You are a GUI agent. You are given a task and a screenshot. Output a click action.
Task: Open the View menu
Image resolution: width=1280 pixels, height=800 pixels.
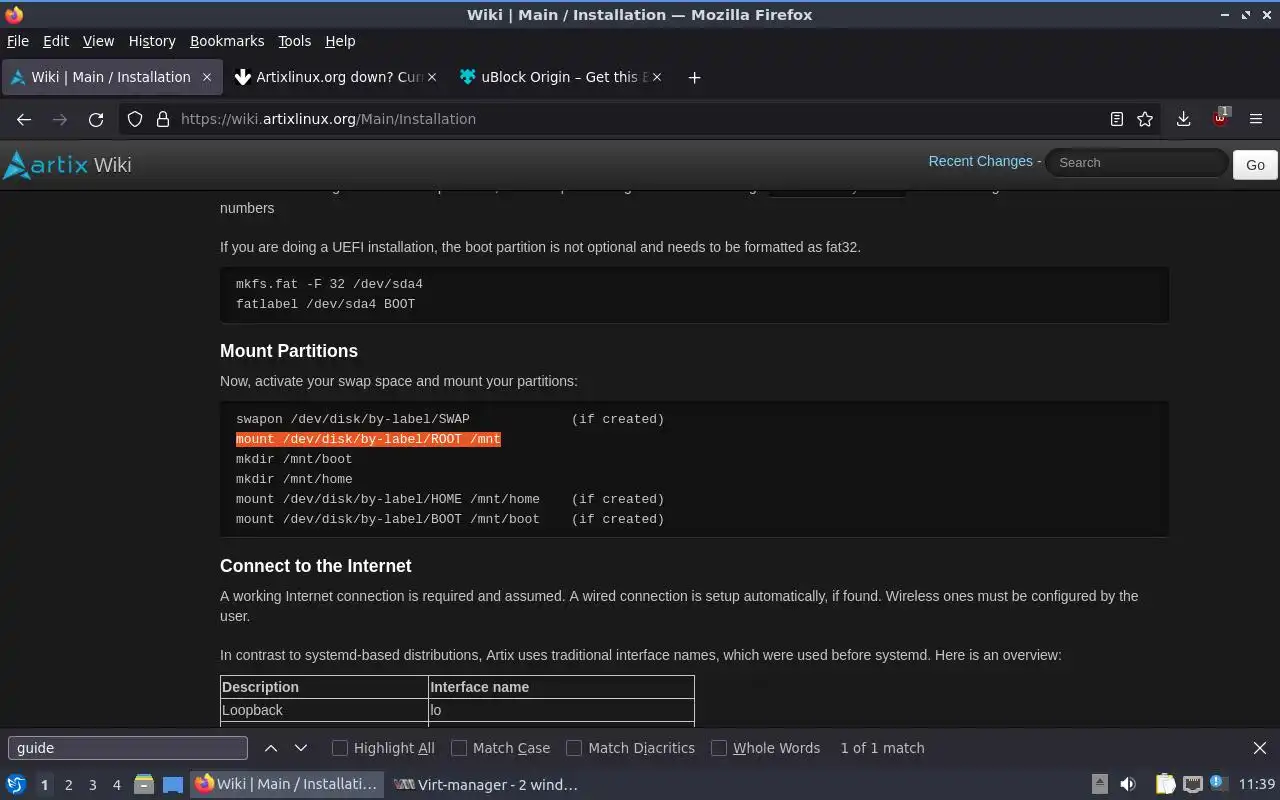[98, 41]
